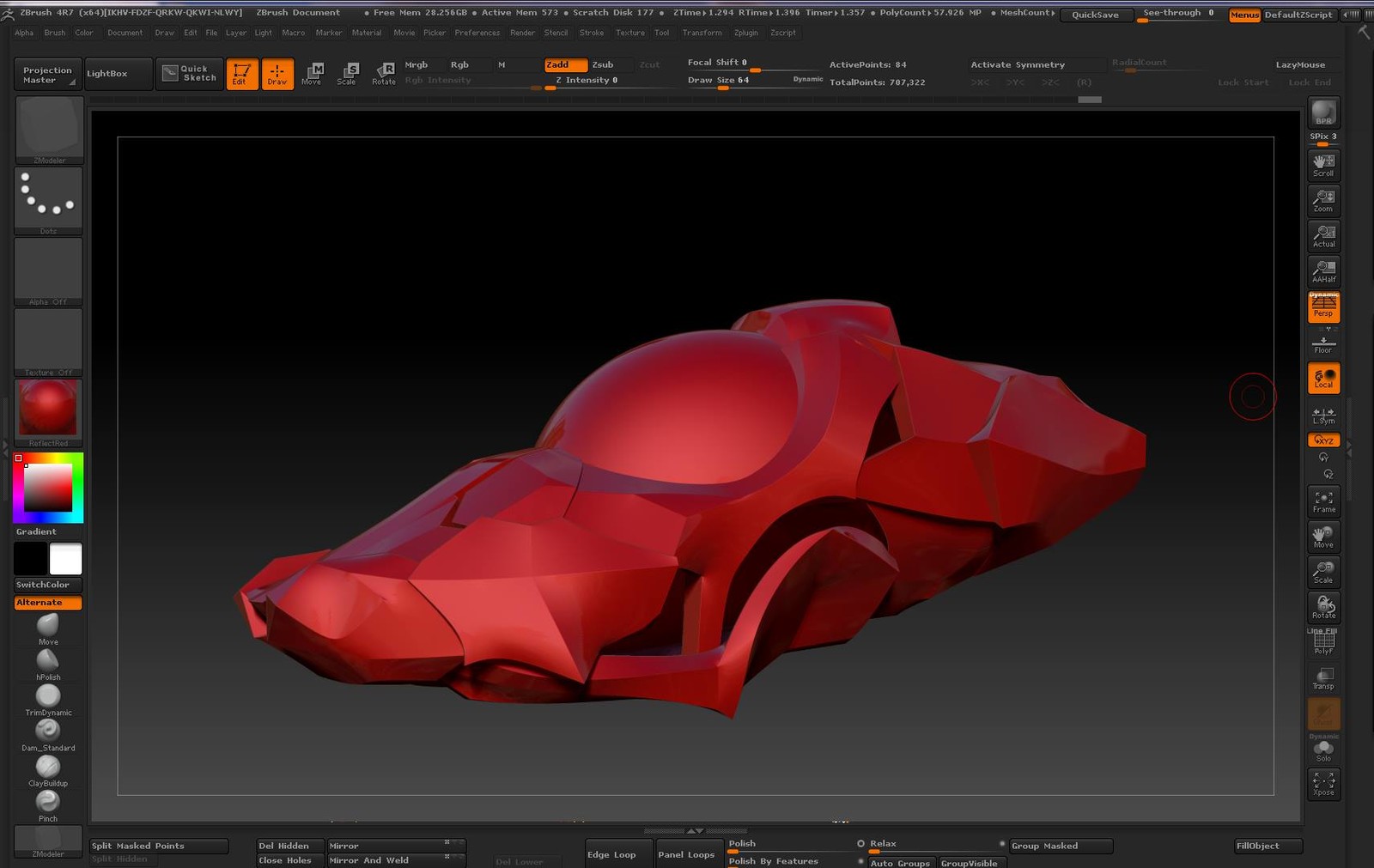This screenshot has height=868, width=1374.
Task: Open the Alpha menu
Action: [24, 33]
